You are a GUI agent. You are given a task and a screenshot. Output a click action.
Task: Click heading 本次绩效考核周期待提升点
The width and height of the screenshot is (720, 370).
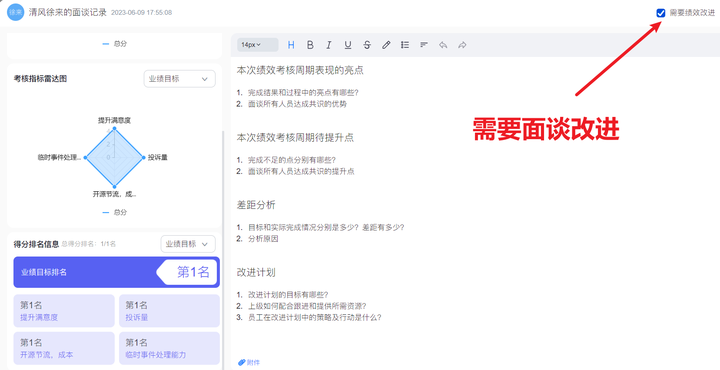coord(295,137)
